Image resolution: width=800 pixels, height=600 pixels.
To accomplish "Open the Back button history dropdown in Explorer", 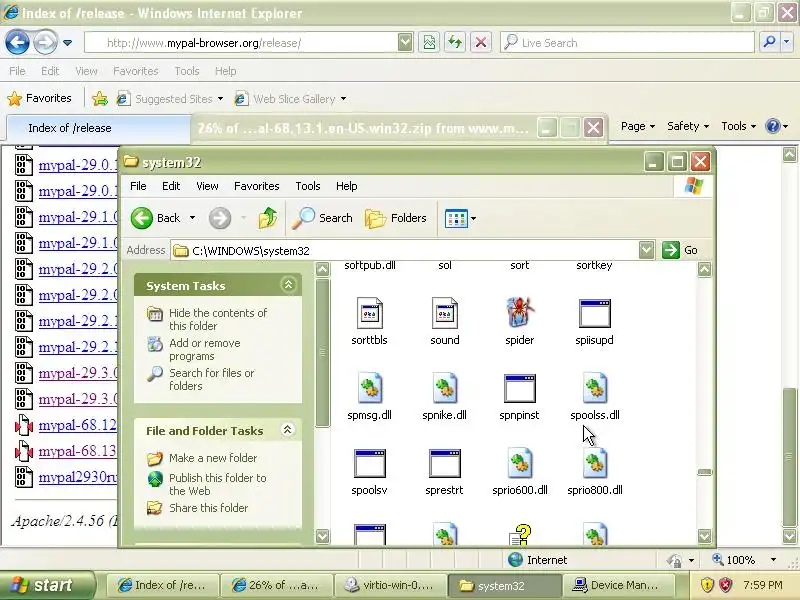I will [x=192, y=218].
